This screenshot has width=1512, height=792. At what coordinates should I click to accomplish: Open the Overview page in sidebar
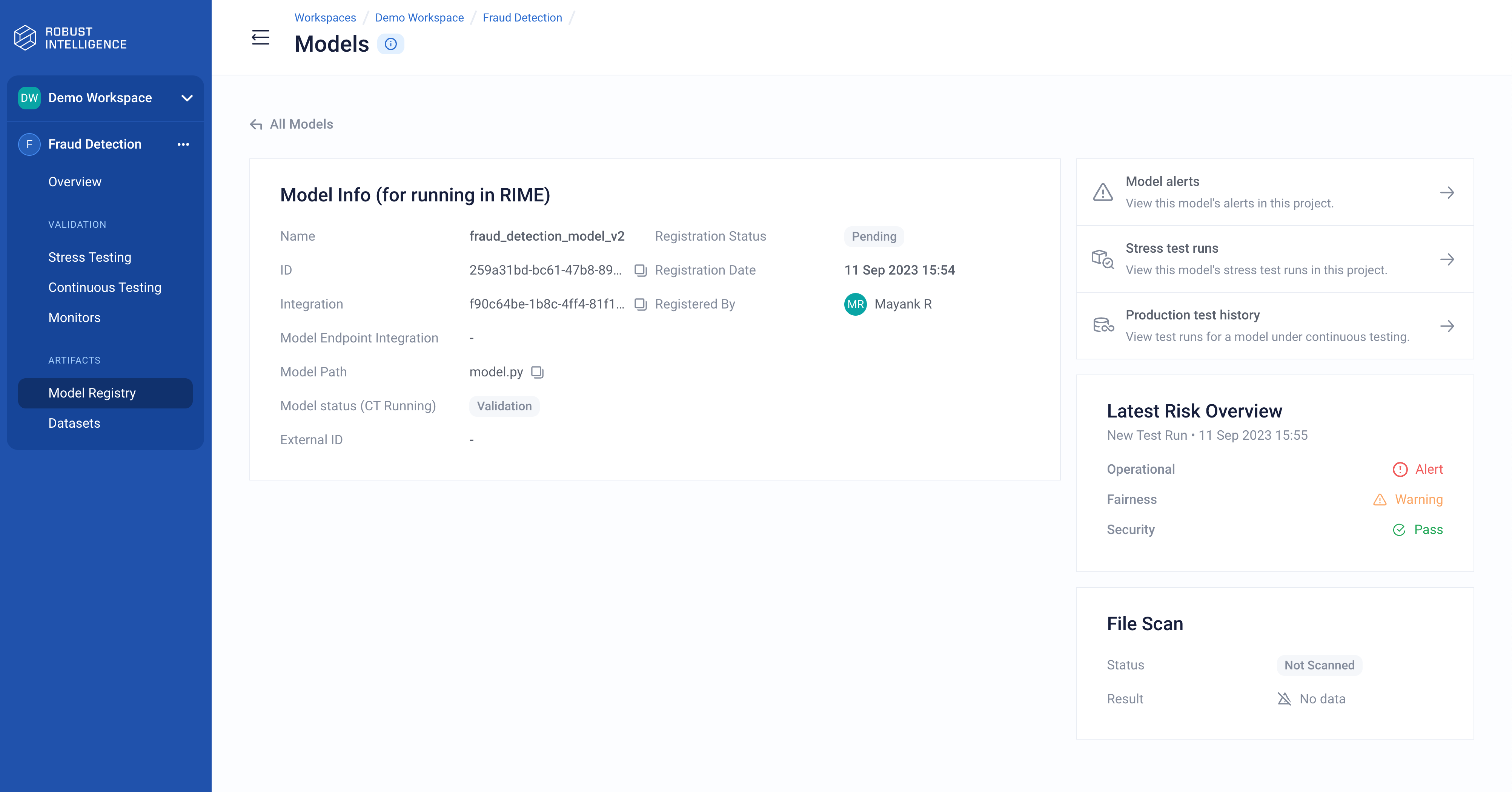click(75, 182)
